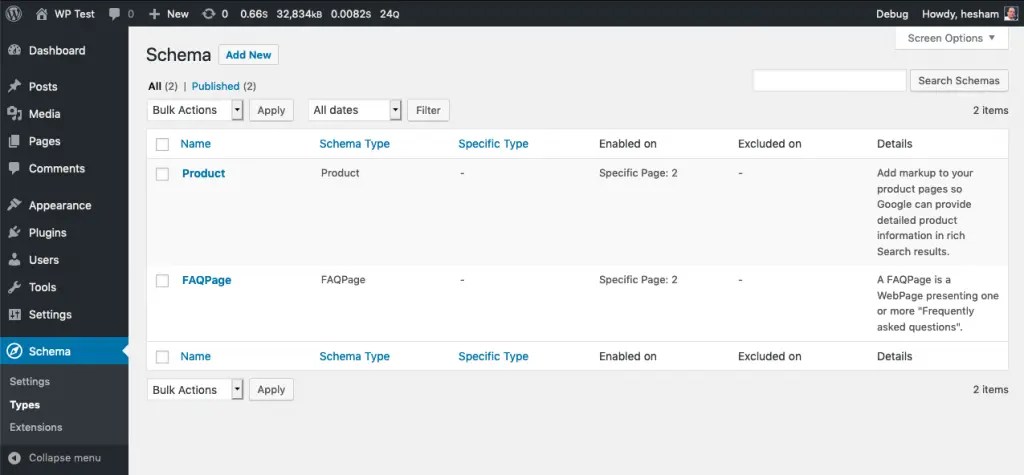
Task: Open the Posts pushpin icon in sidebar
Action: pyautogui.click(x=14, y=86)
